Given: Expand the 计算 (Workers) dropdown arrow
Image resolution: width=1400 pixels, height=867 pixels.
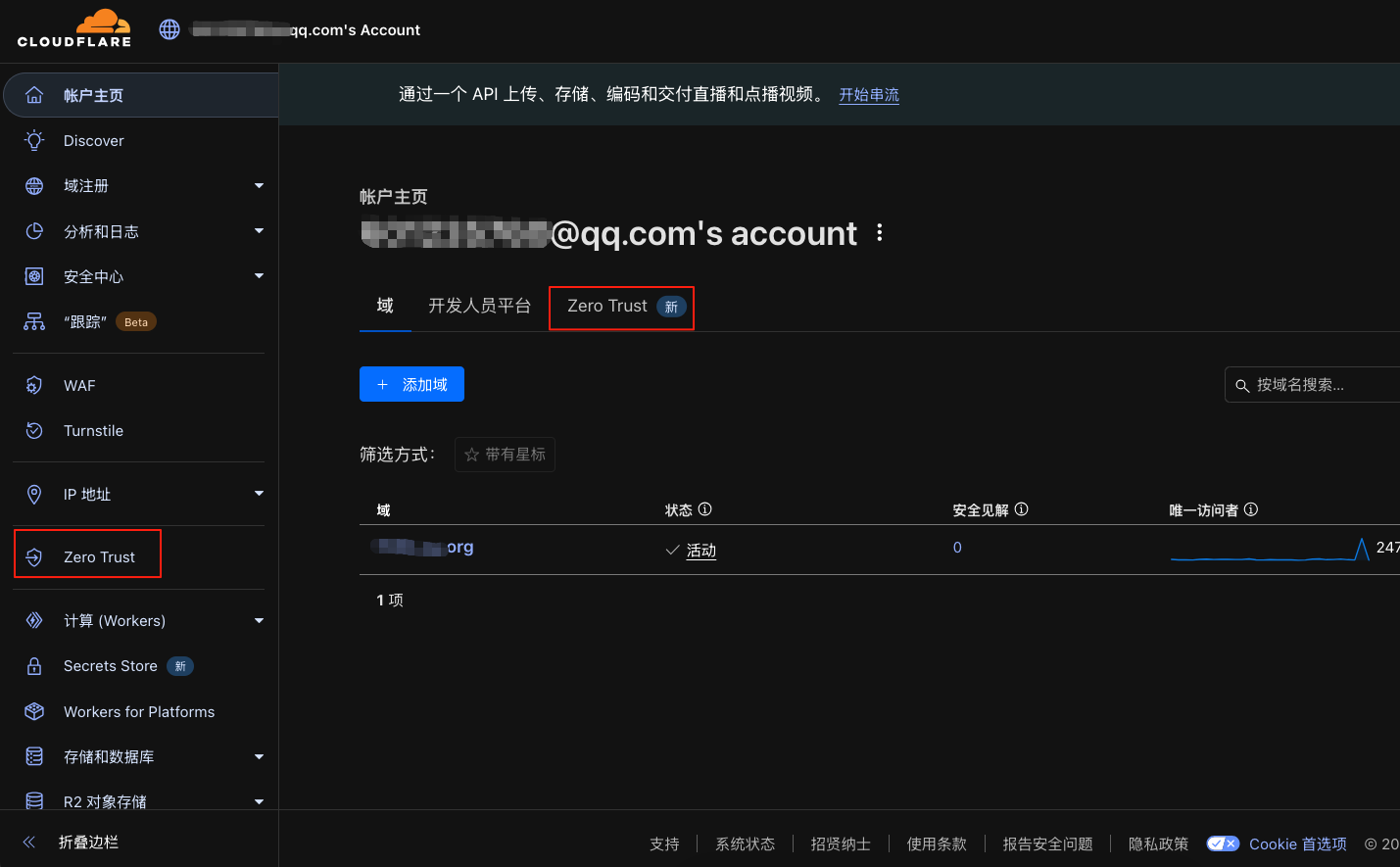Looking at the screenshot, I should coord(259,620).
